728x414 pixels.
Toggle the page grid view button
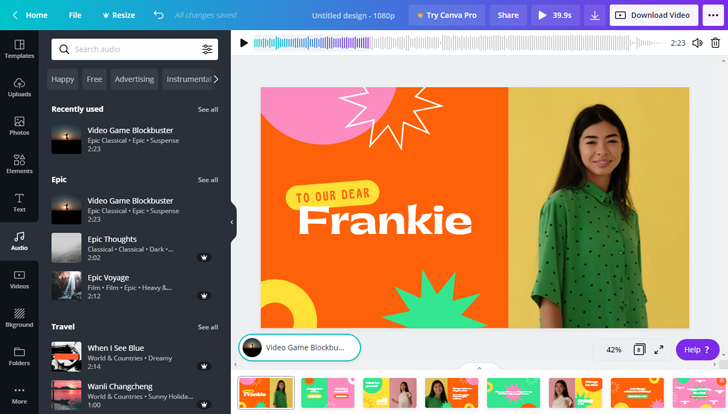tap(639, 350)
